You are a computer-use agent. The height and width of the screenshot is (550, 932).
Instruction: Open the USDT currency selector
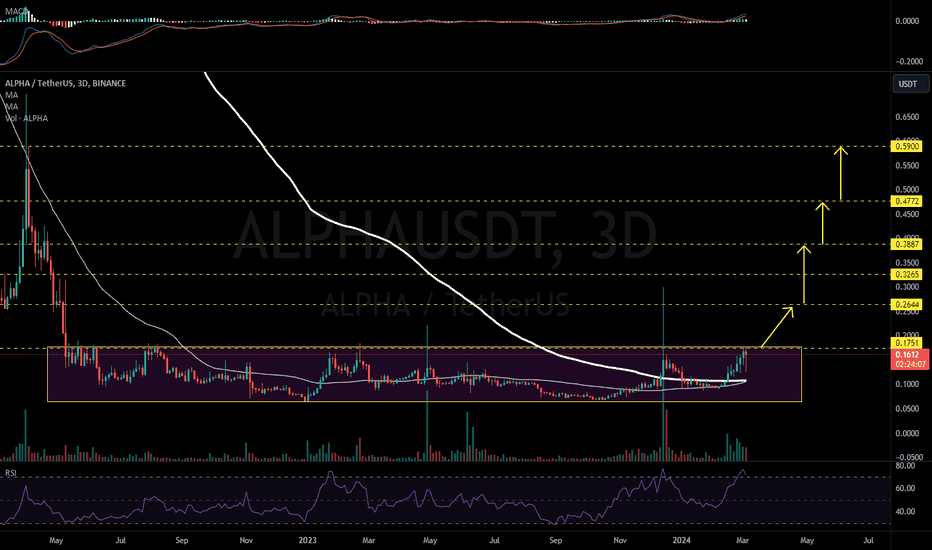pyautogui.click(x=911, y=84)
